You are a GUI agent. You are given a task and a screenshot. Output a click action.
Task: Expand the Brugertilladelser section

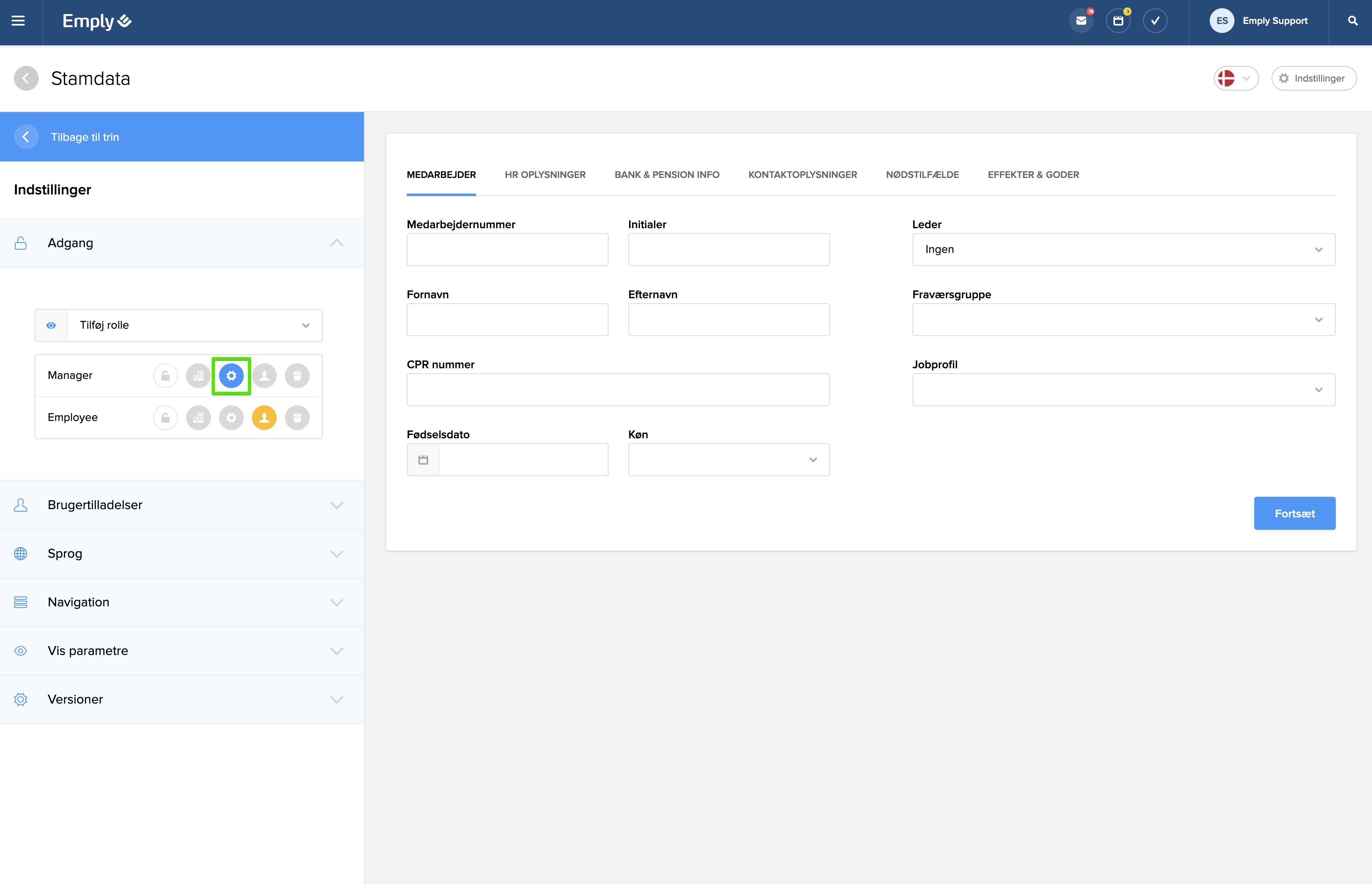(x=181, y=505)
